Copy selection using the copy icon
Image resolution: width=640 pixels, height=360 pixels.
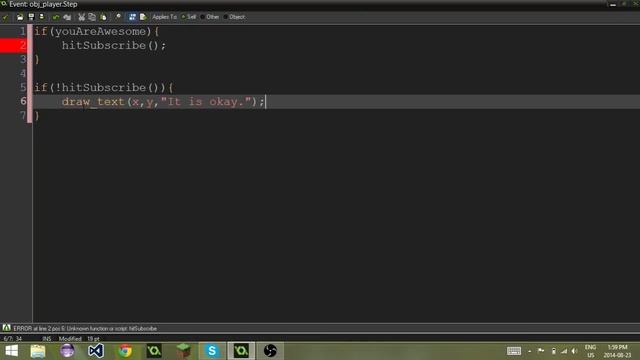92,17
